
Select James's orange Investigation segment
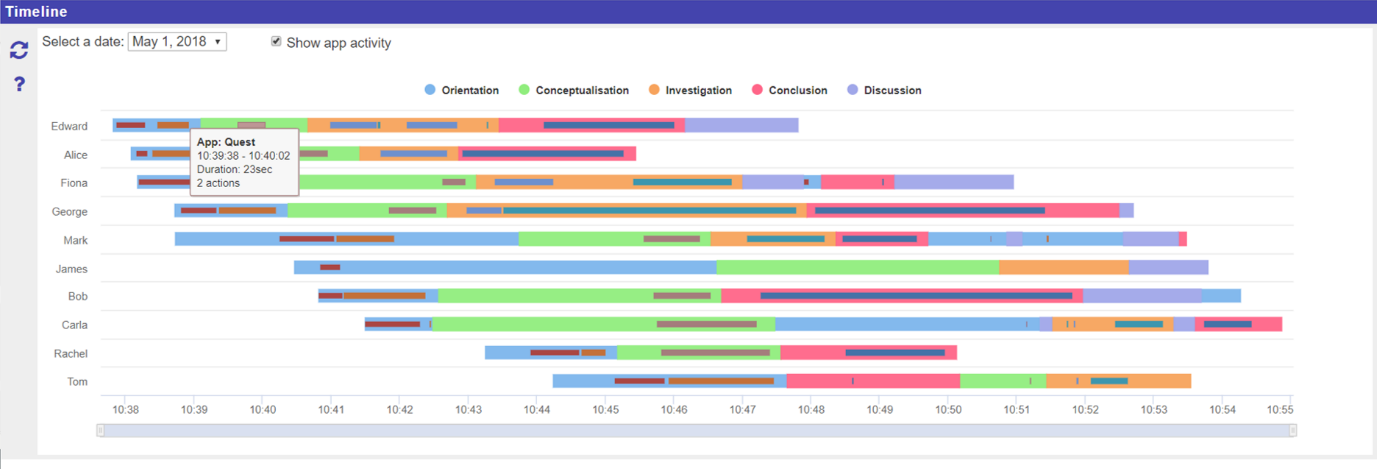click(1063, 267)
